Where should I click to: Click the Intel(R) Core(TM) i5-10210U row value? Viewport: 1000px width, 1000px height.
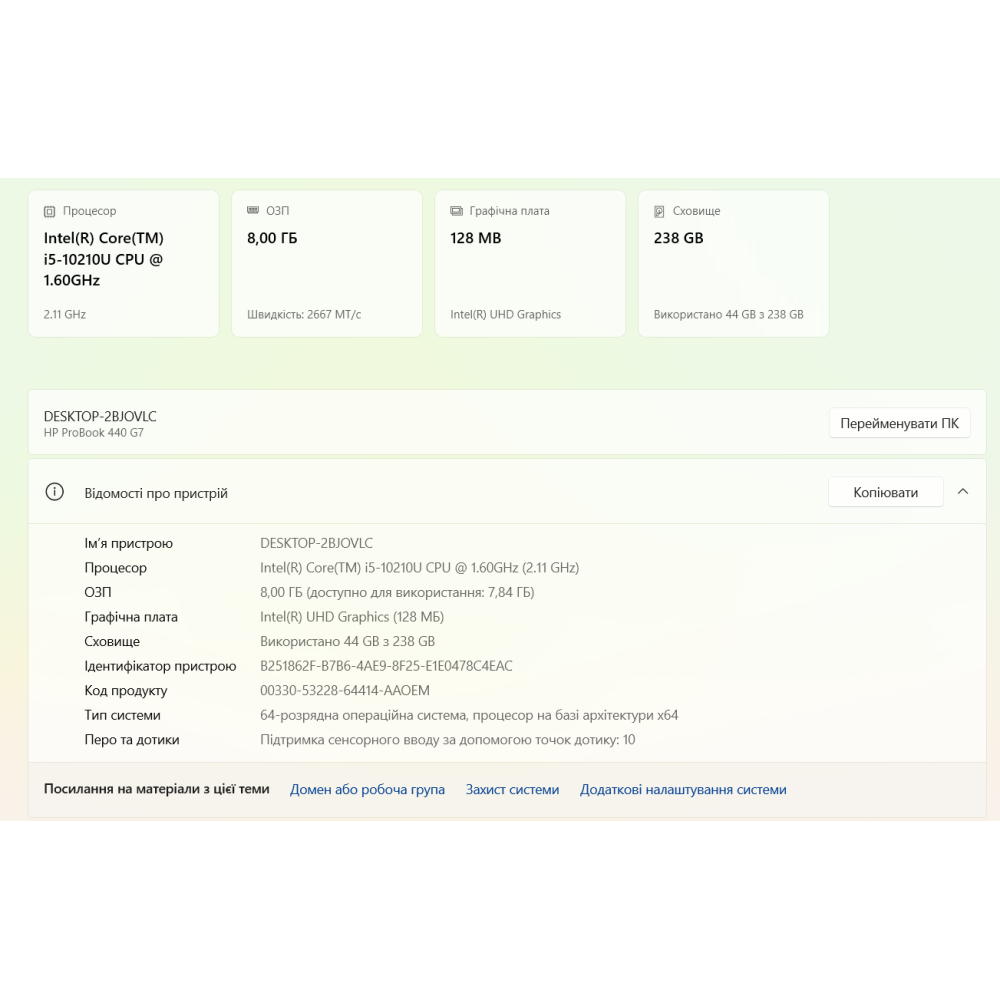419,568
